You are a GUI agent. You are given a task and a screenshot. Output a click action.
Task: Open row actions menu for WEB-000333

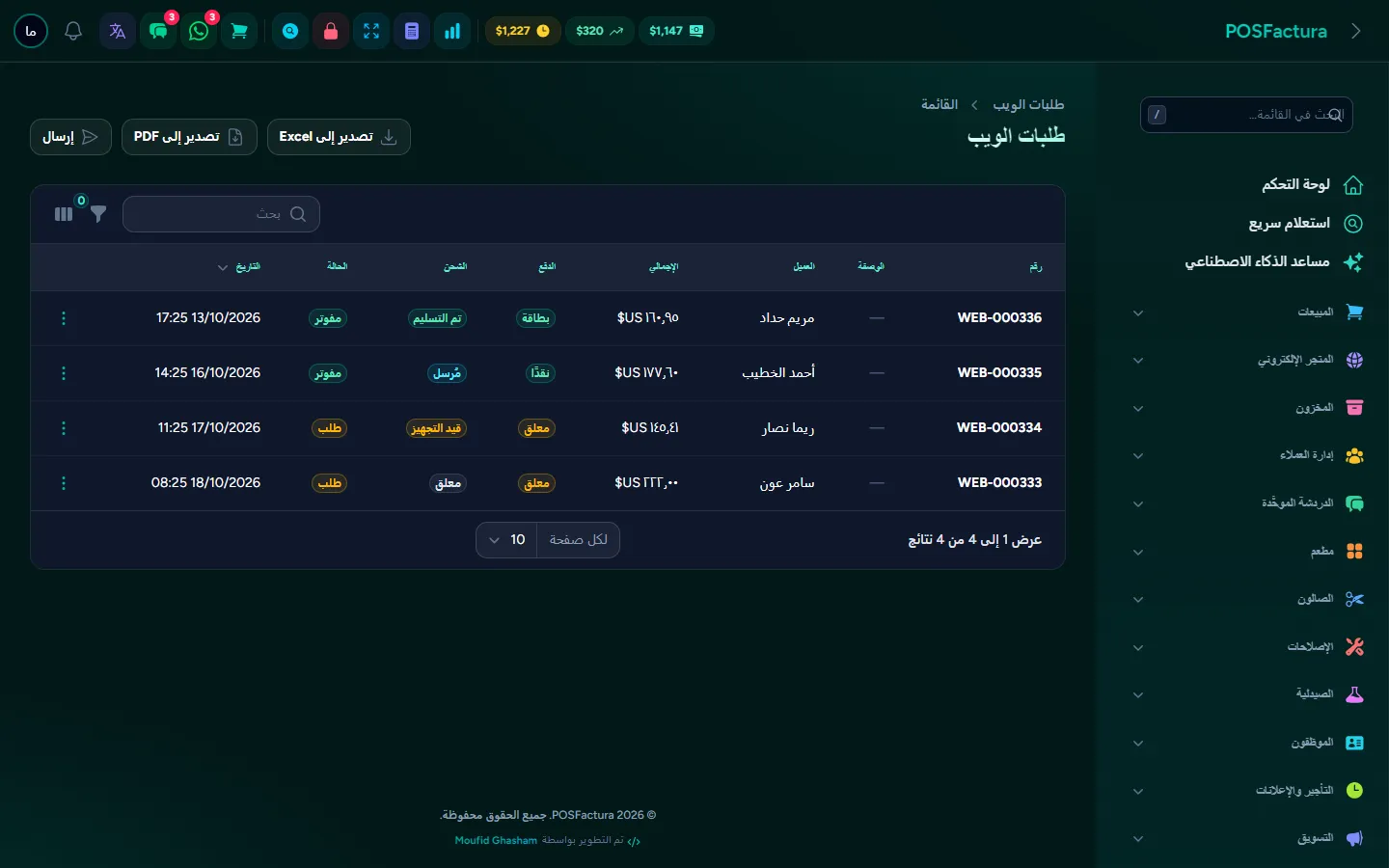point(64,483)
